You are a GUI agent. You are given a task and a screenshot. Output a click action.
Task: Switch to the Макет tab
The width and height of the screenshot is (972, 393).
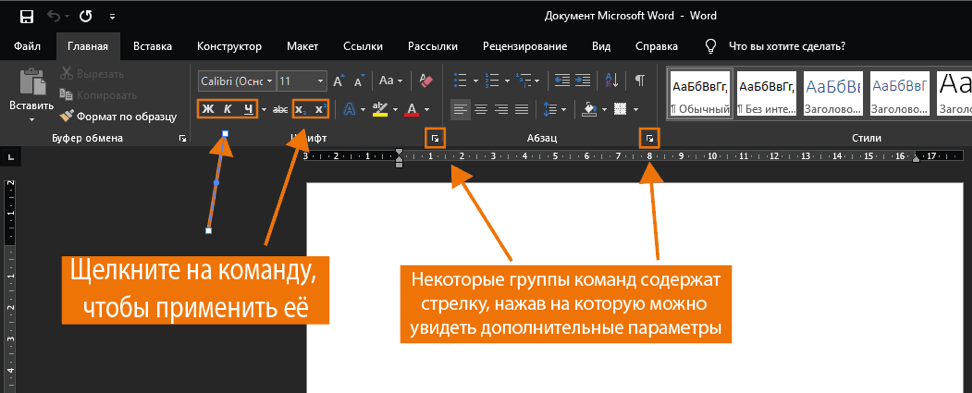click(303, 46)
